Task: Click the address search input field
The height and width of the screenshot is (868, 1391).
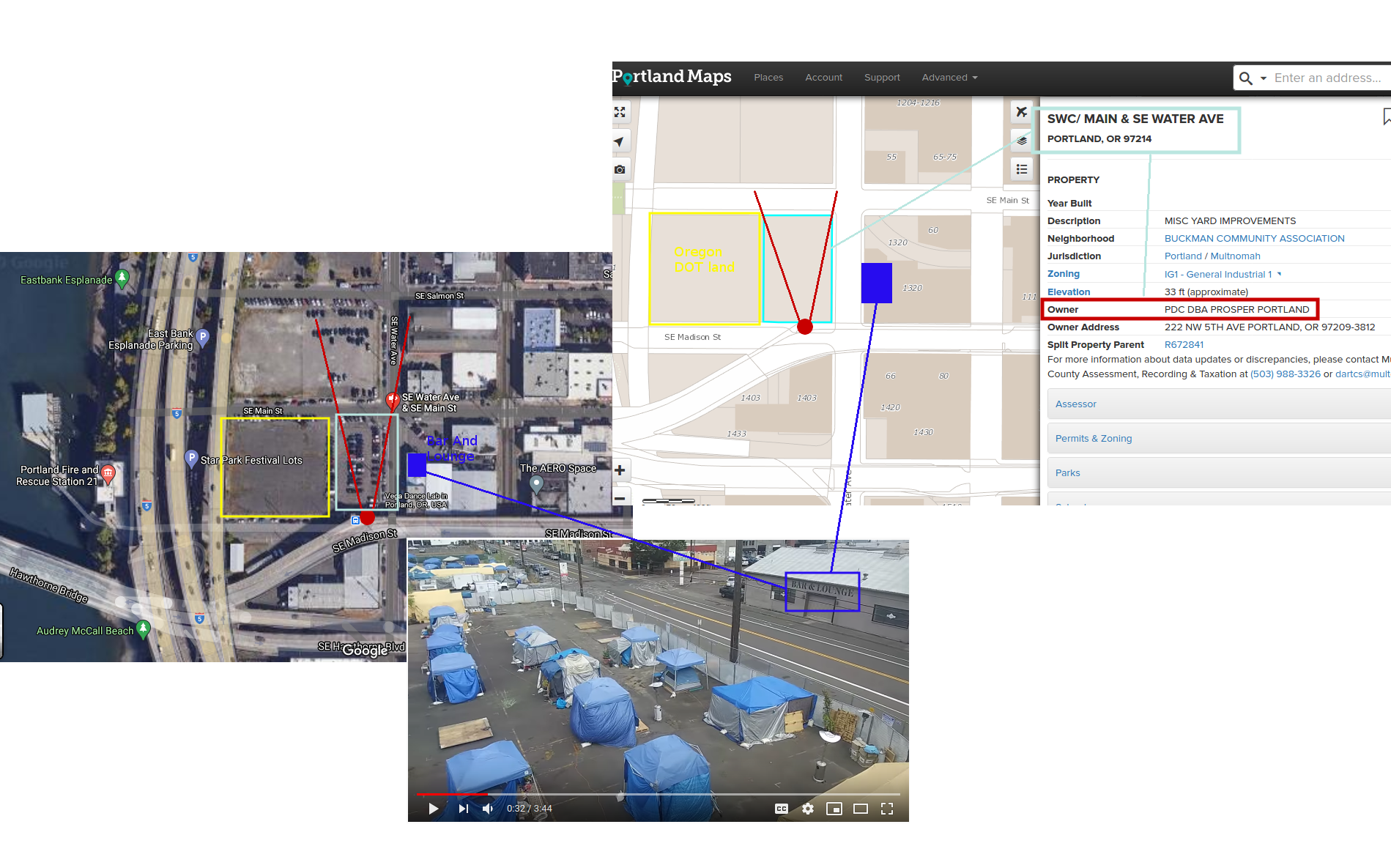Action: [x=1330, y=78]
